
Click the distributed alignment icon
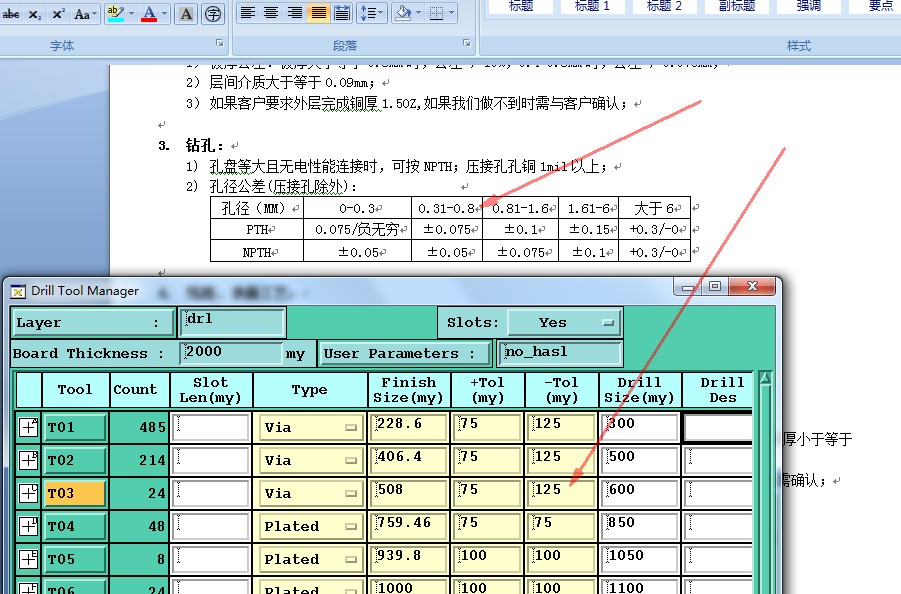[x=342, y=13]
